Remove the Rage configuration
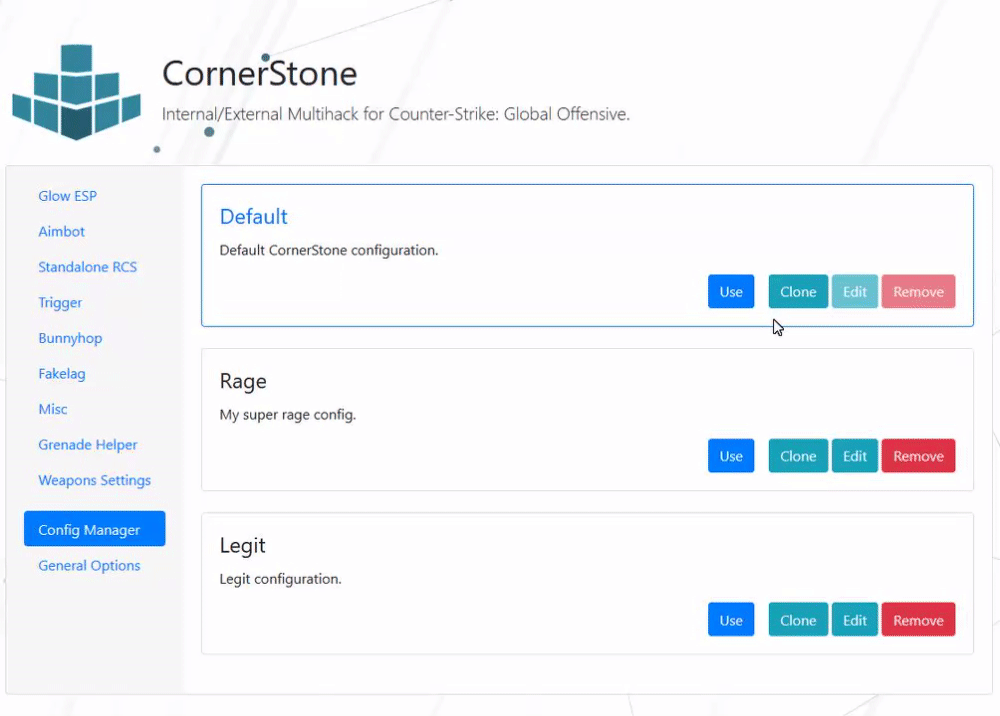 pyautogui.click(x=918, y=456)
